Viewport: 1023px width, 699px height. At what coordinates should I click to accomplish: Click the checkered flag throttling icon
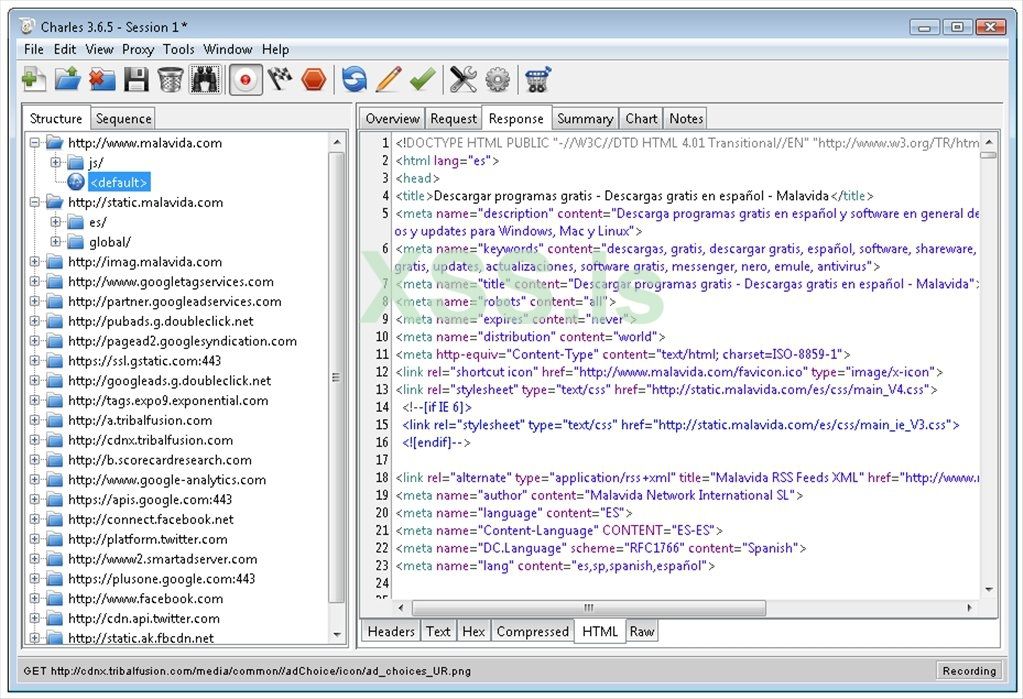click(280, 79)
